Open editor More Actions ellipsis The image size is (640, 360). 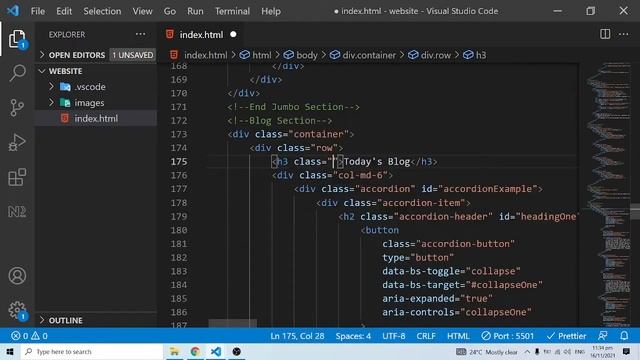(624, 34)
